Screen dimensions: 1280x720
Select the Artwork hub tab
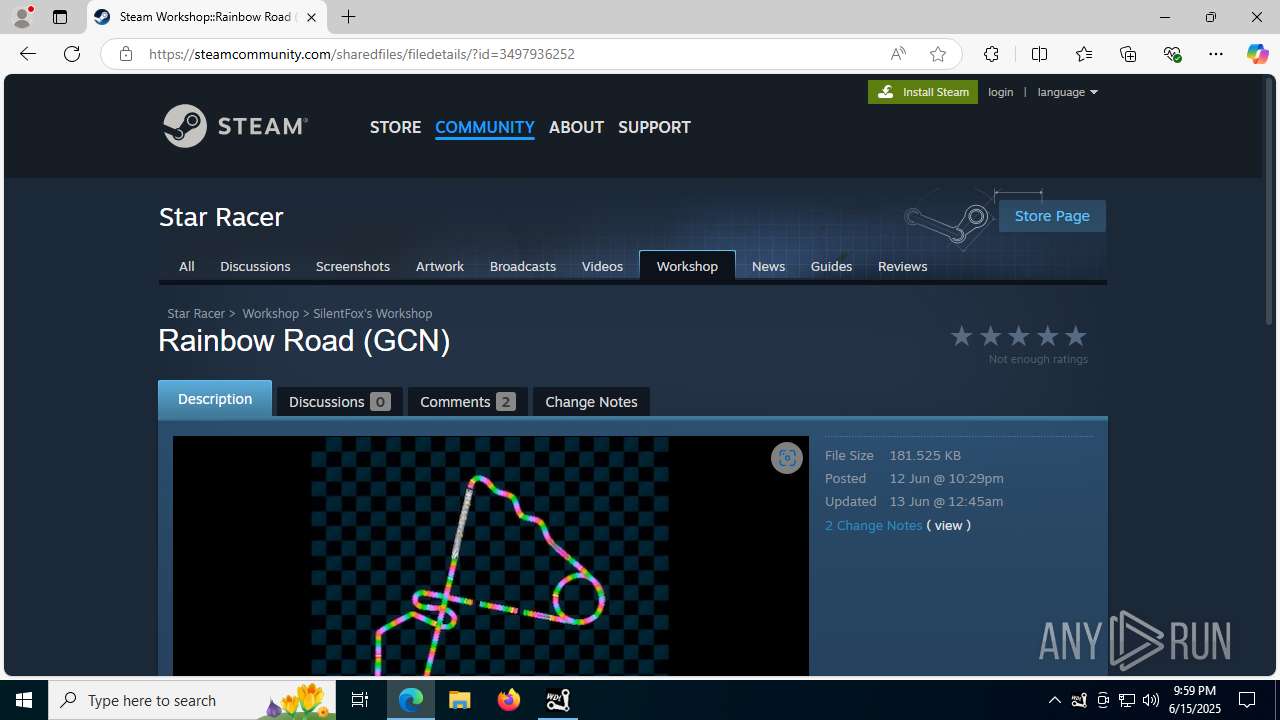pos(440,266)
